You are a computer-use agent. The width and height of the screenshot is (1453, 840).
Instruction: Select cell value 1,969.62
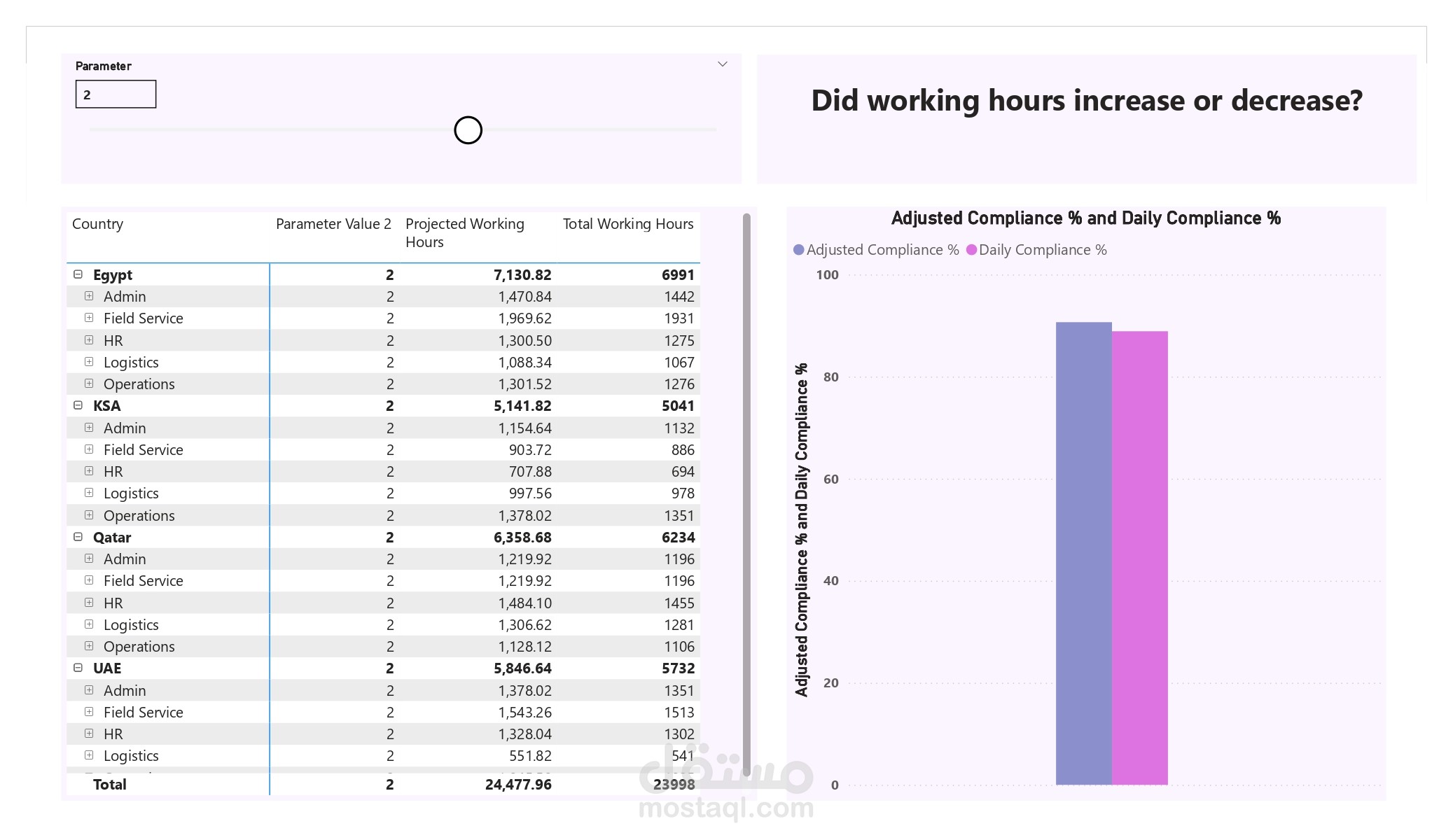[x=525, y=318]
